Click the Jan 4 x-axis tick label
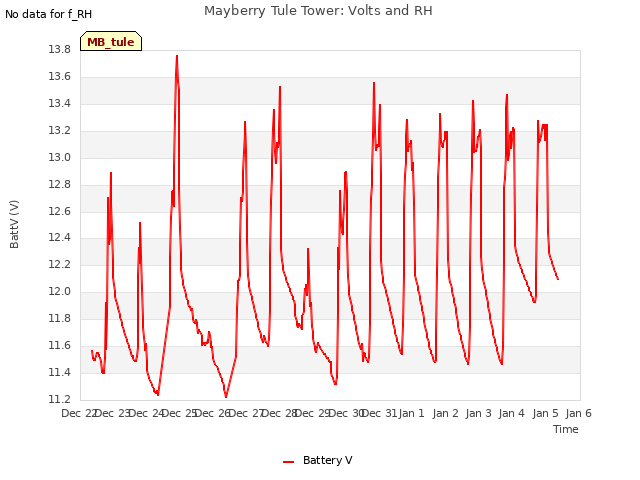 (511, 413)
